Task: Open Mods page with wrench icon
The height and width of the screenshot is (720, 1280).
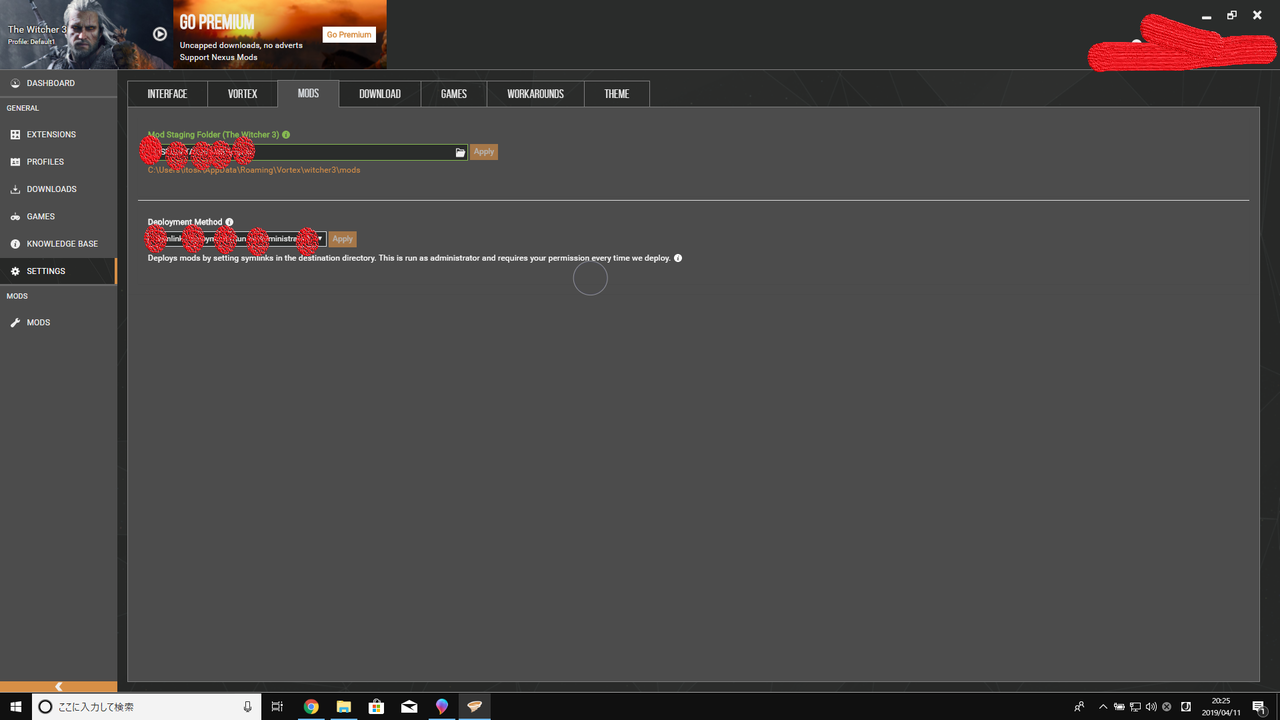Action: (58, 323)
